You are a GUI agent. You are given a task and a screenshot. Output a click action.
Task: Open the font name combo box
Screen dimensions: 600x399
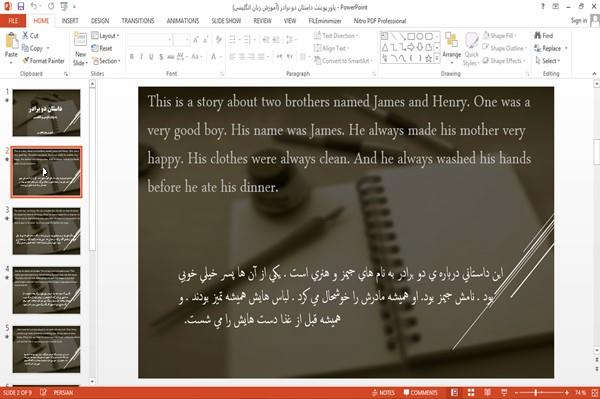click(x=149, y=40)
